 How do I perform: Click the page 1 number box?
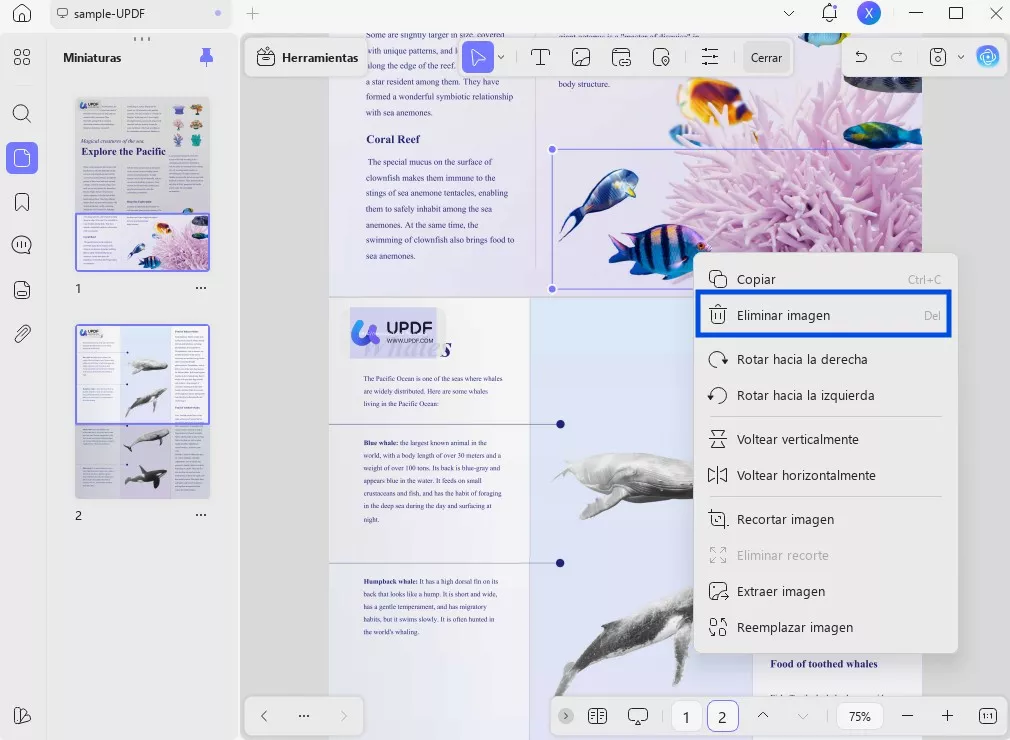(686, 716)
